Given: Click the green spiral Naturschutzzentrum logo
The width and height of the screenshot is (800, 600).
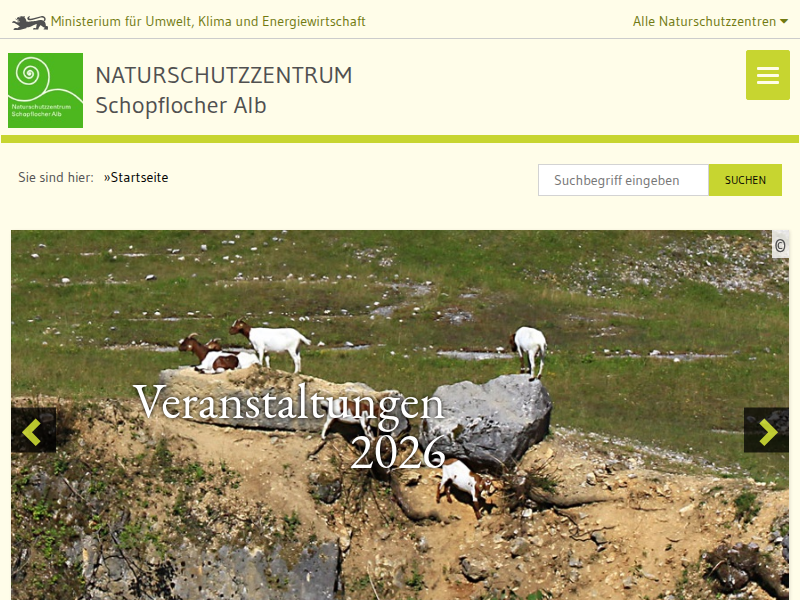Looking at the screenshot, I should coord(45,90).
